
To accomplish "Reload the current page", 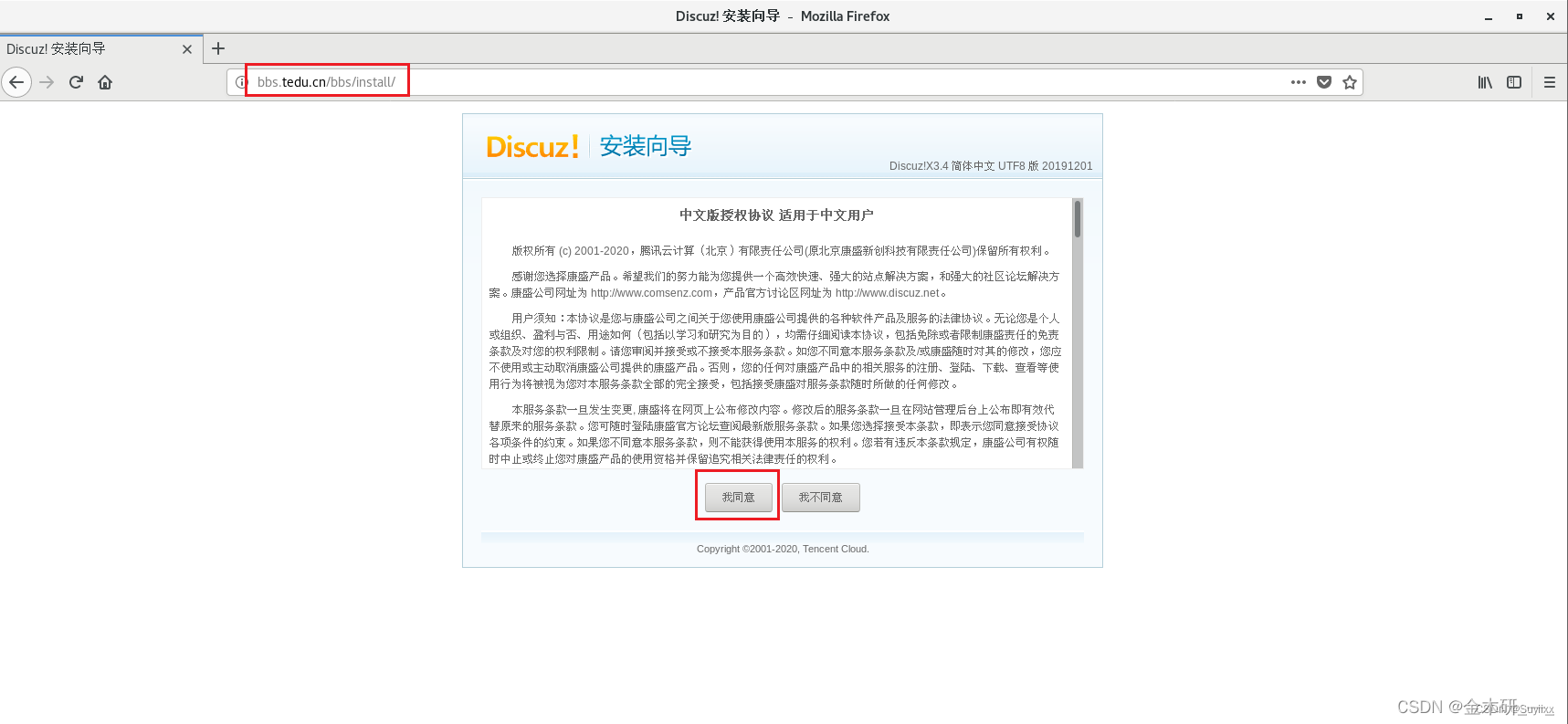I will tap(76, 82).
